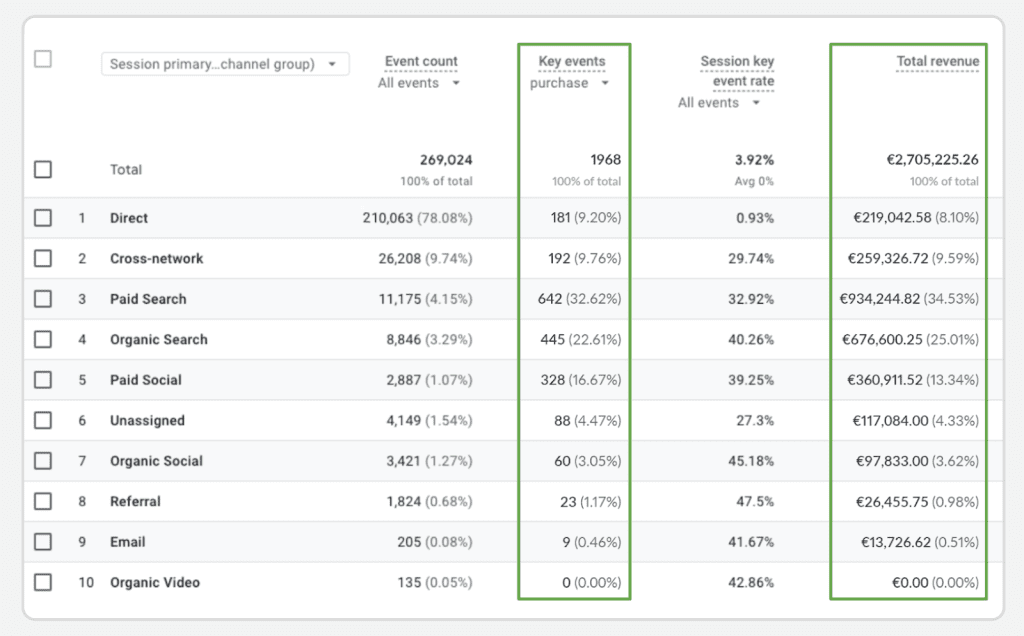The width and height of the screenshot is (1024, 636).
Task: Select the Paid Social channel name
Action: coord(146,380)
